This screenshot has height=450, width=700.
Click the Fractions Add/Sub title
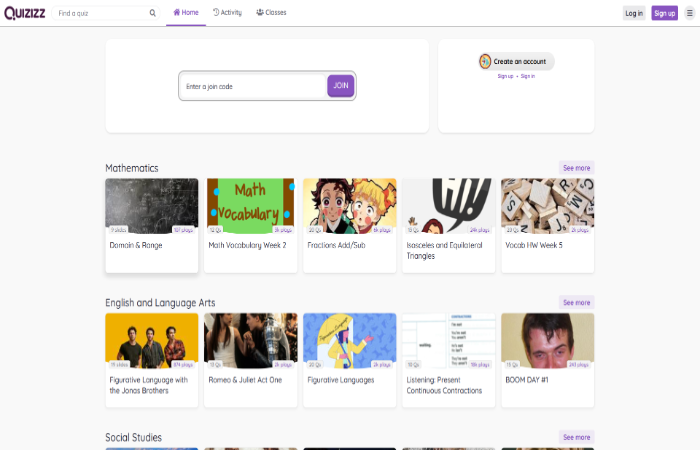pyautogui.click(x=336, y=245)
